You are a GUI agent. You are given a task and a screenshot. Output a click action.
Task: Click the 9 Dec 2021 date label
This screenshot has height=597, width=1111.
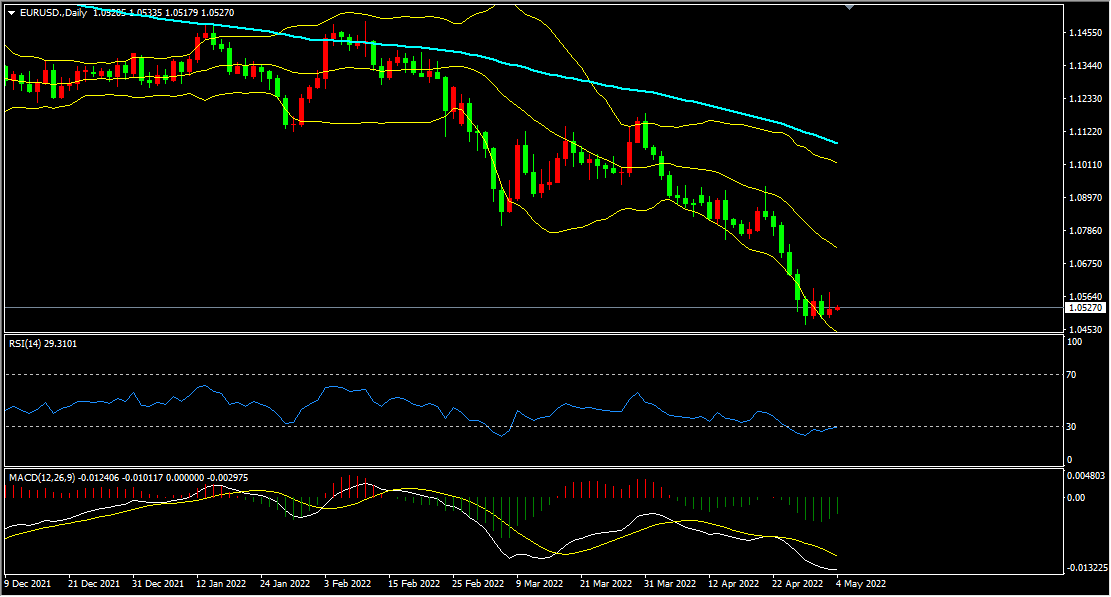28,584
